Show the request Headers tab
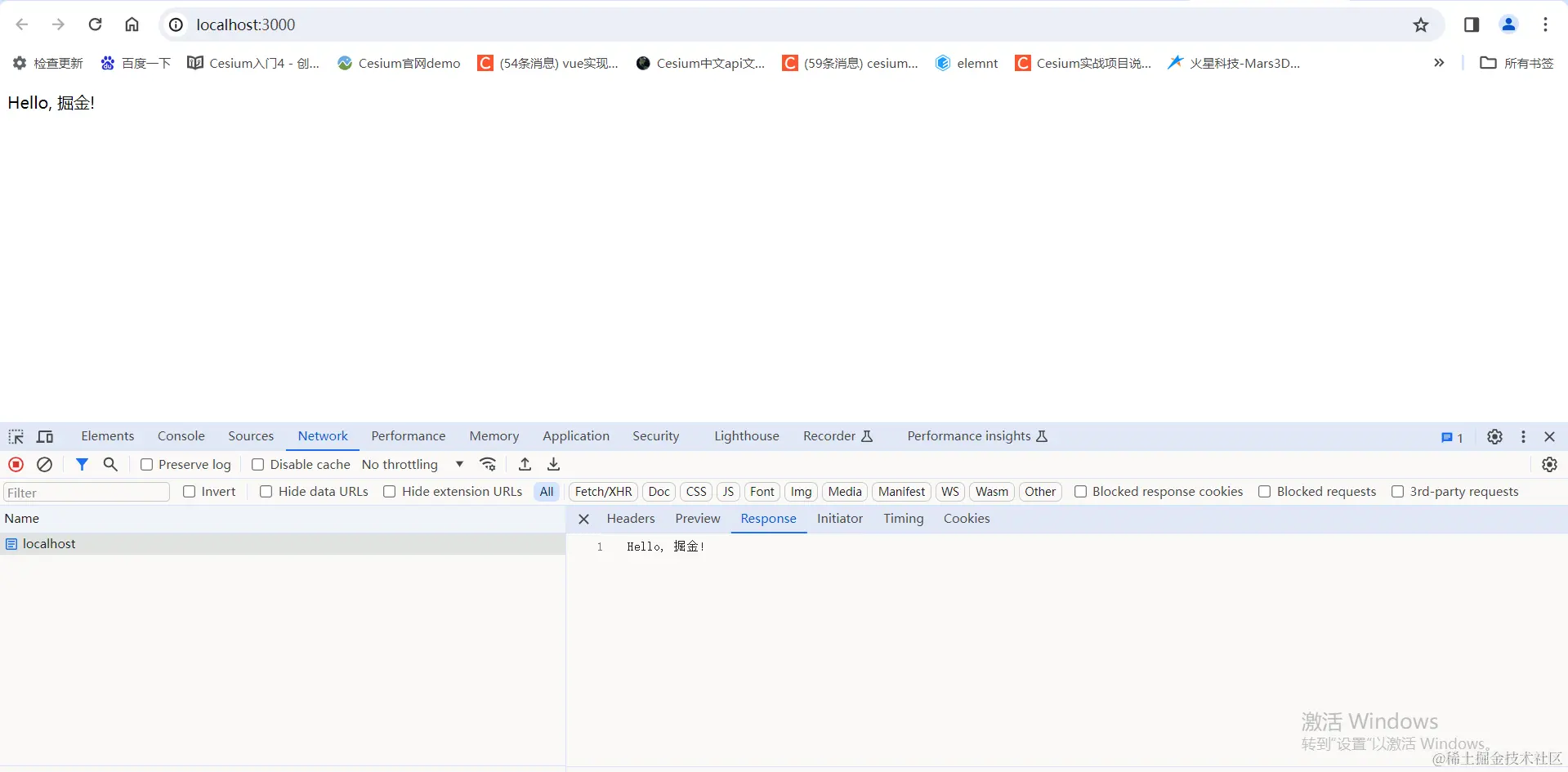The height and width of the screenshot is (772, 1568). point(631,519)
